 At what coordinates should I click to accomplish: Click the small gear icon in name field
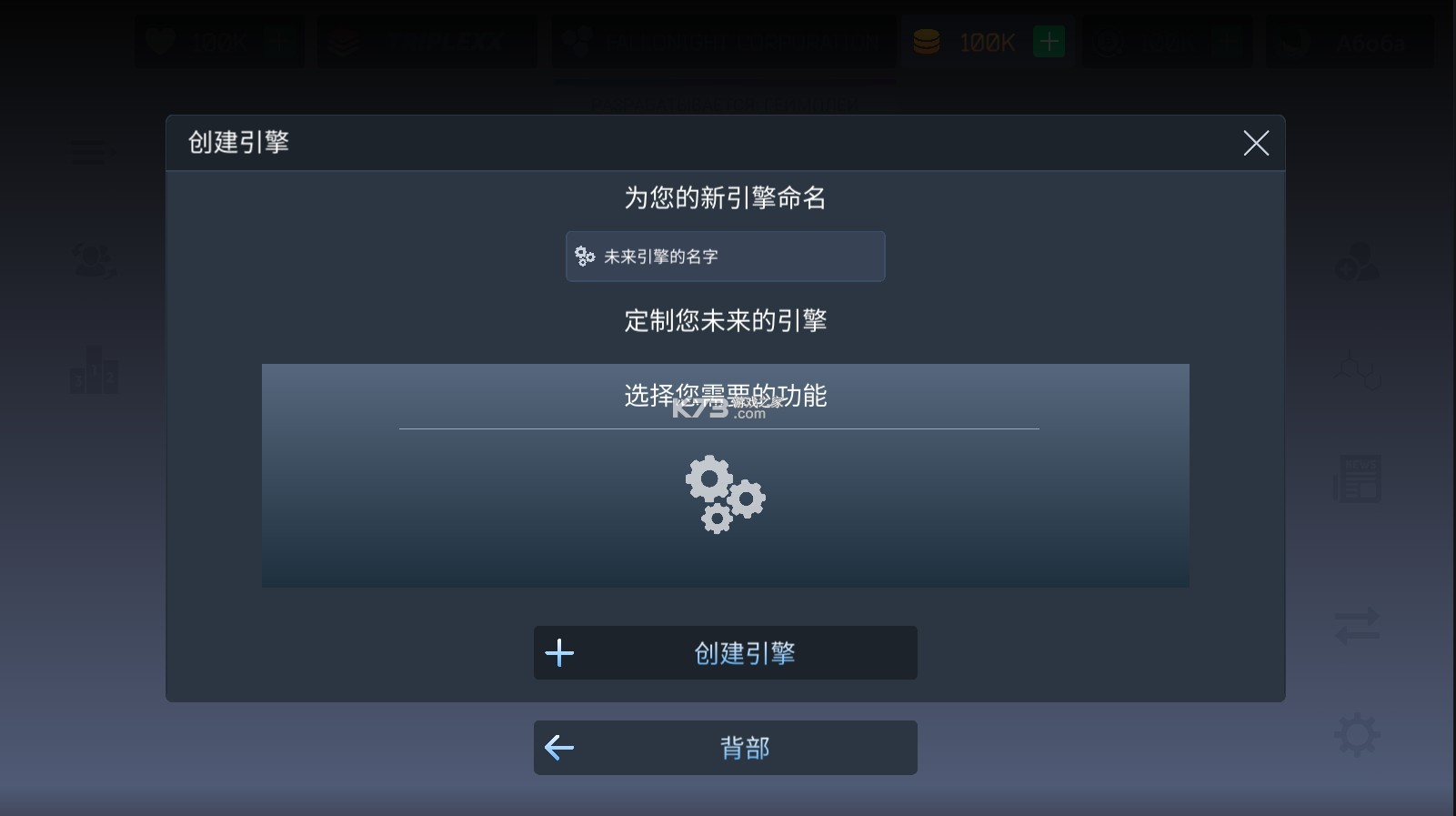coord(585,257)
